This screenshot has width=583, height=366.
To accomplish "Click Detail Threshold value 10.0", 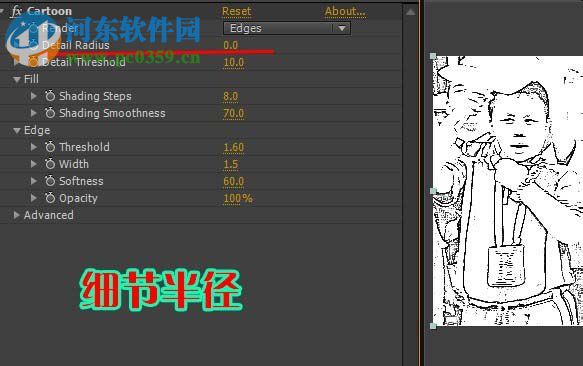I will (233, 62).
